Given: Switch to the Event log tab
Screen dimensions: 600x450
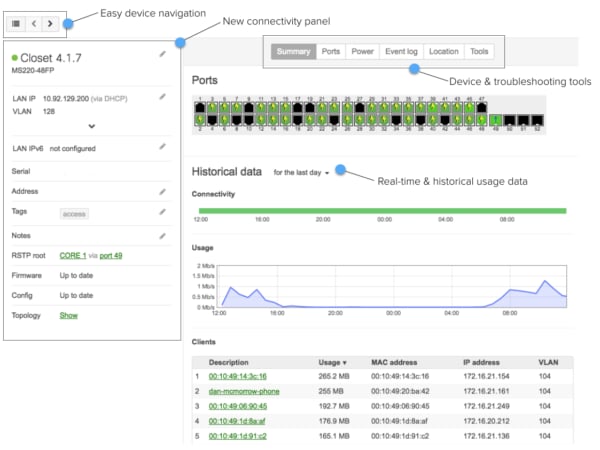Looking at the screenshot, I should [401, 51].
